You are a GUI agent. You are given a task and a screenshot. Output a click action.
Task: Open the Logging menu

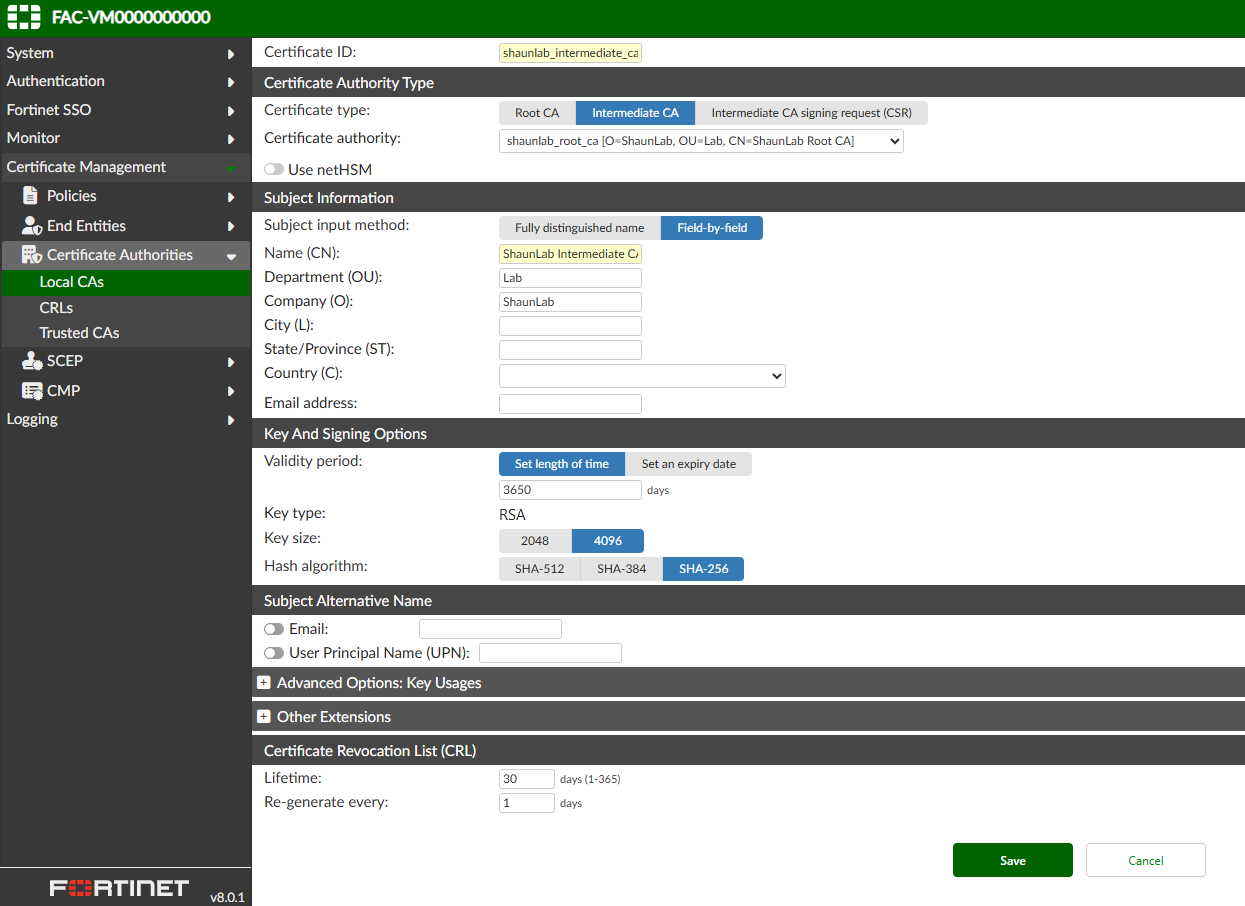[x=125, y=419]
